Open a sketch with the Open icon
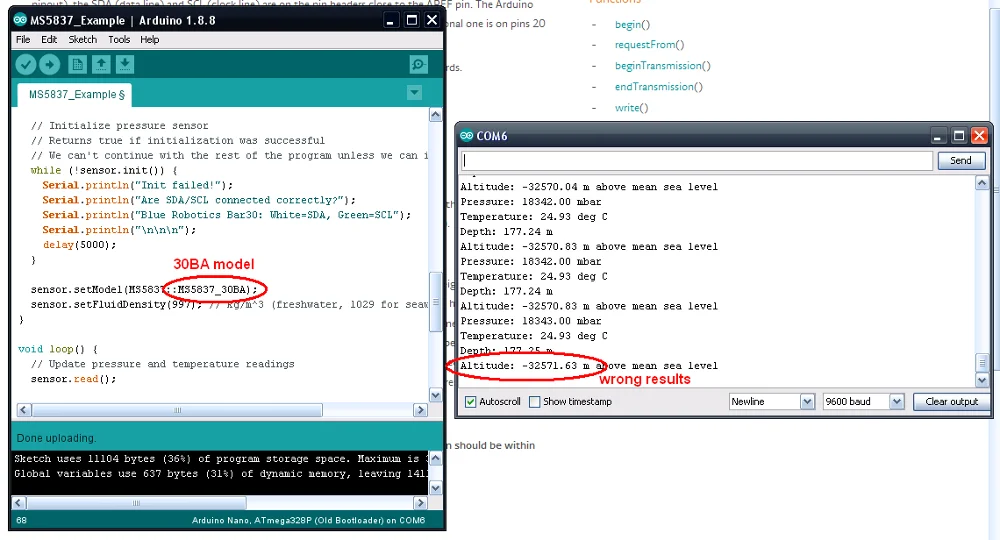 pyautogui.click(x=101, y=64)
